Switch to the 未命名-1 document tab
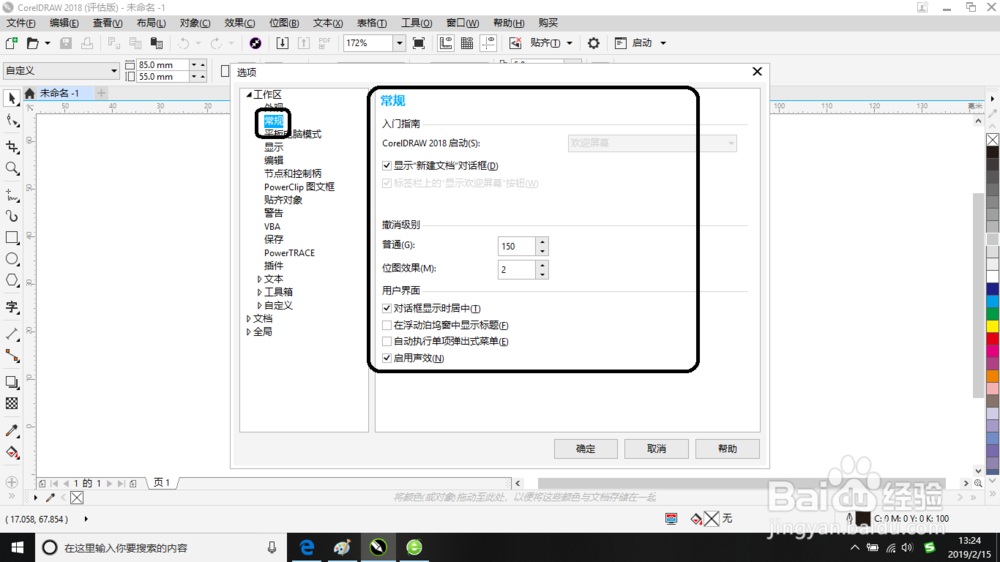 tap(59, 93)
